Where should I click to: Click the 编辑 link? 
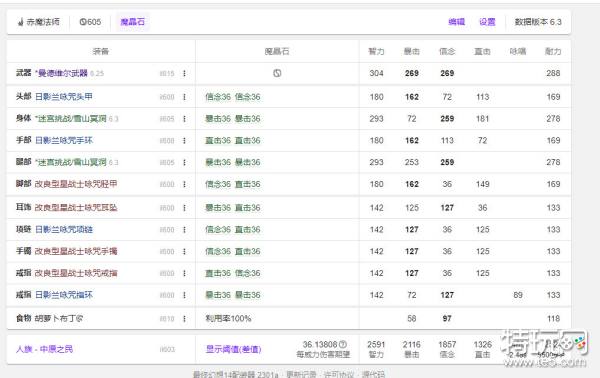coord(457,22)
